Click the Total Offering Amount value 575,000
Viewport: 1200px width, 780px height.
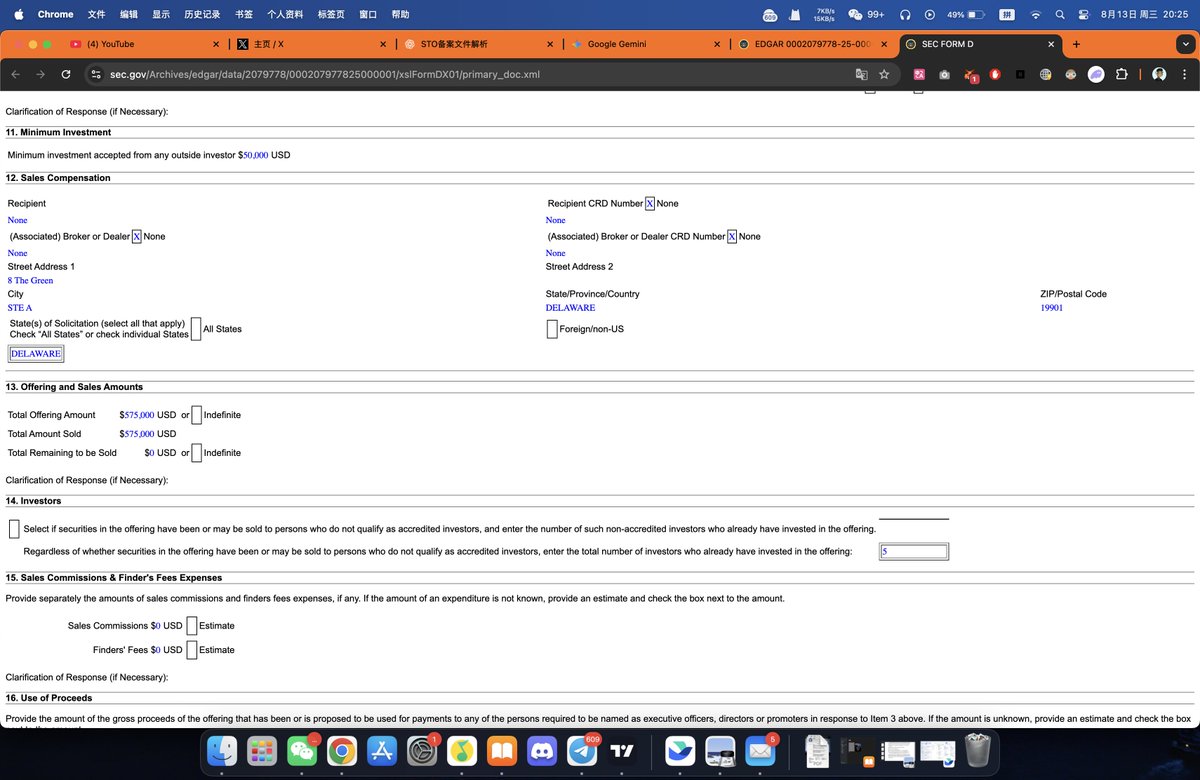(139, 415)
